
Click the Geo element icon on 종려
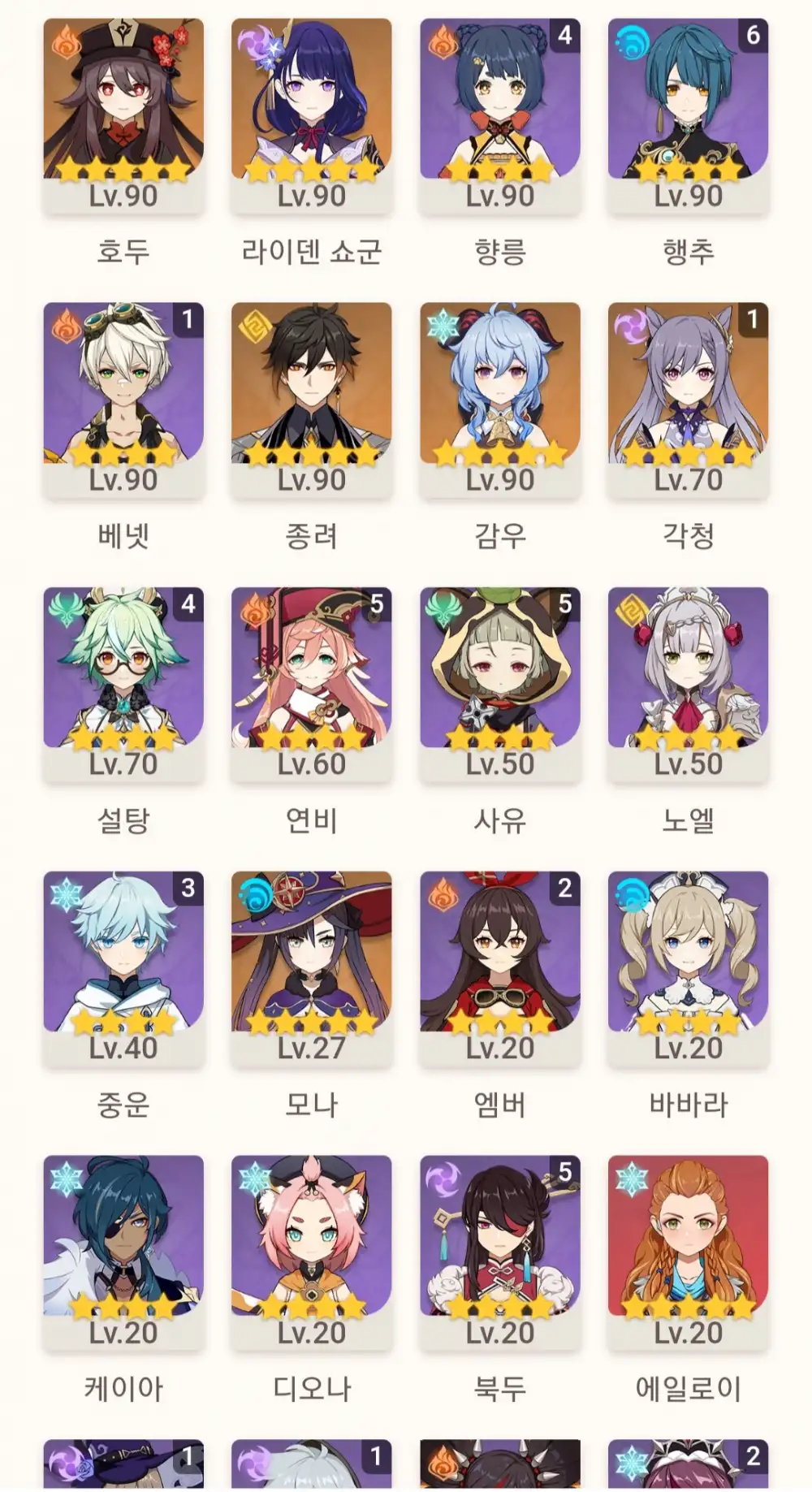click(x=255, y=327)
